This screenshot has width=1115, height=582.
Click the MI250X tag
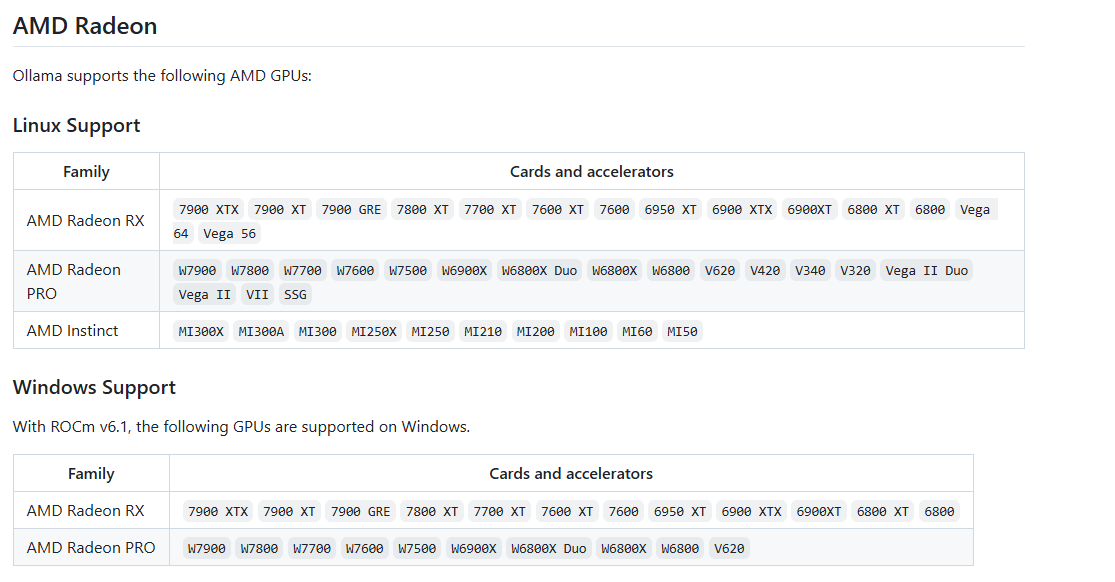[374, 332]
